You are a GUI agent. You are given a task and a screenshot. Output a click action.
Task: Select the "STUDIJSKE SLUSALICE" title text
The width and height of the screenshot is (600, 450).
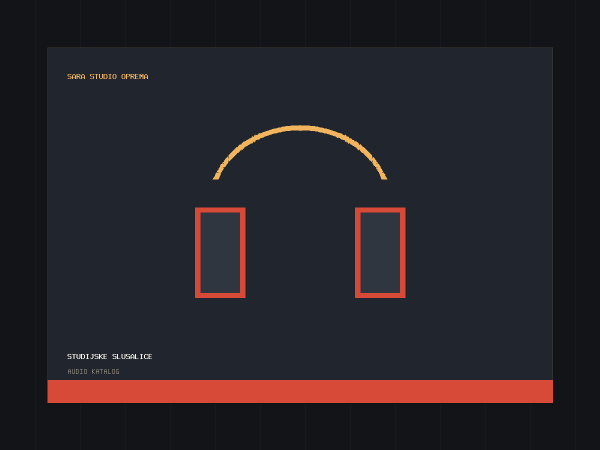[x=109, y=356]
